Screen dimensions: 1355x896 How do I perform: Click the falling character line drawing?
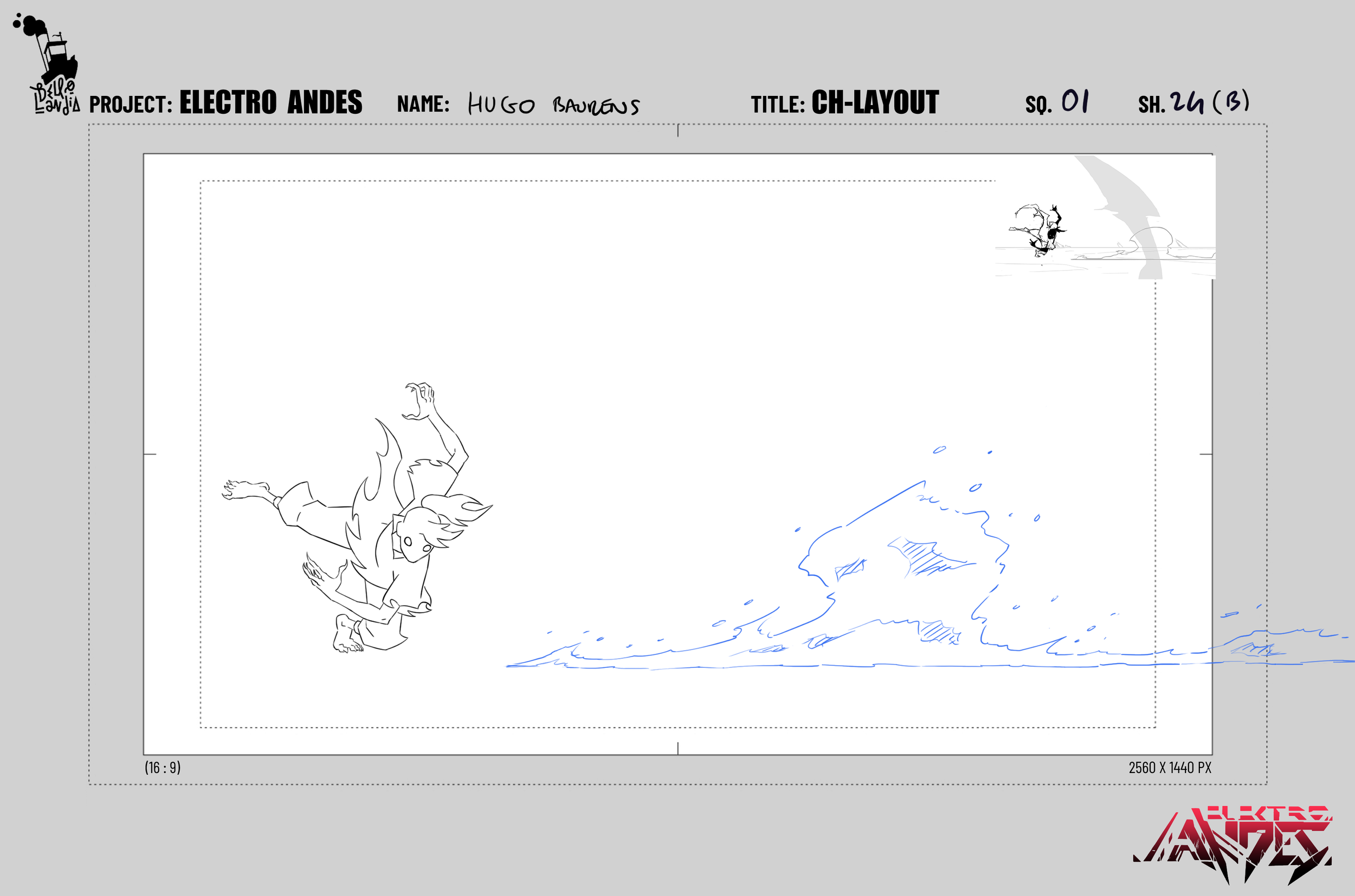click(357, 518)
